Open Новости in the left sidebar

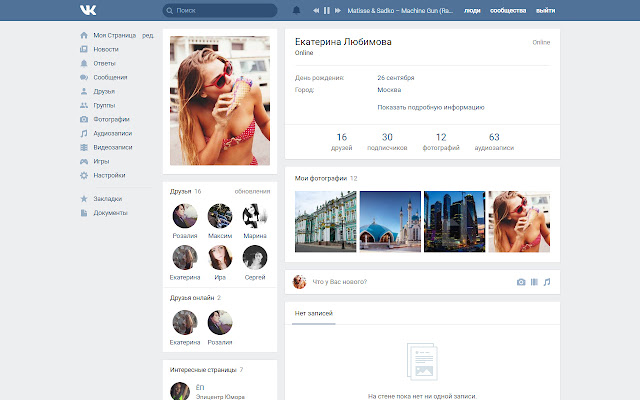(106, 49)
